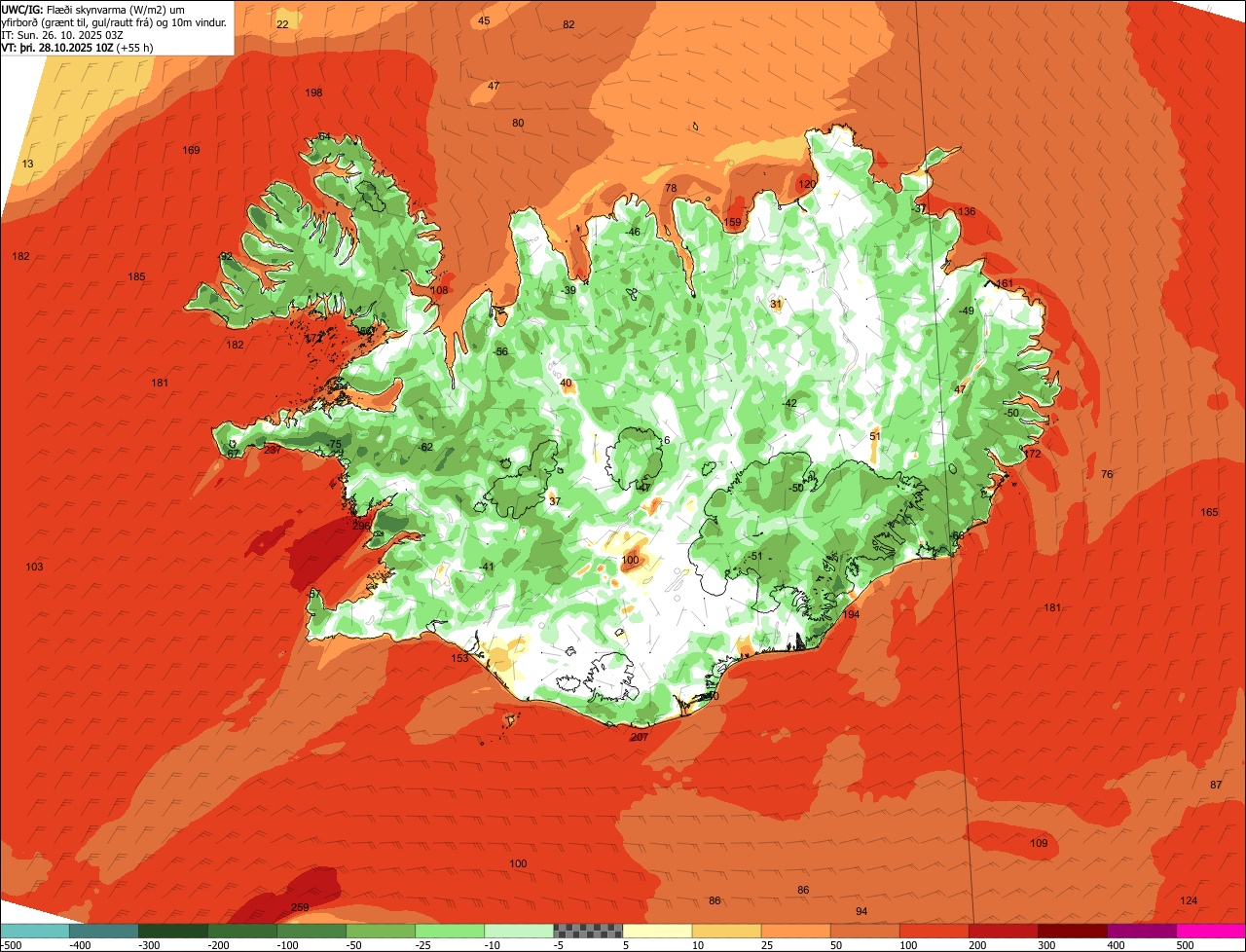Click the map value -75
The width and height of the screenshot is (1246, 952).
click(335, 444)
